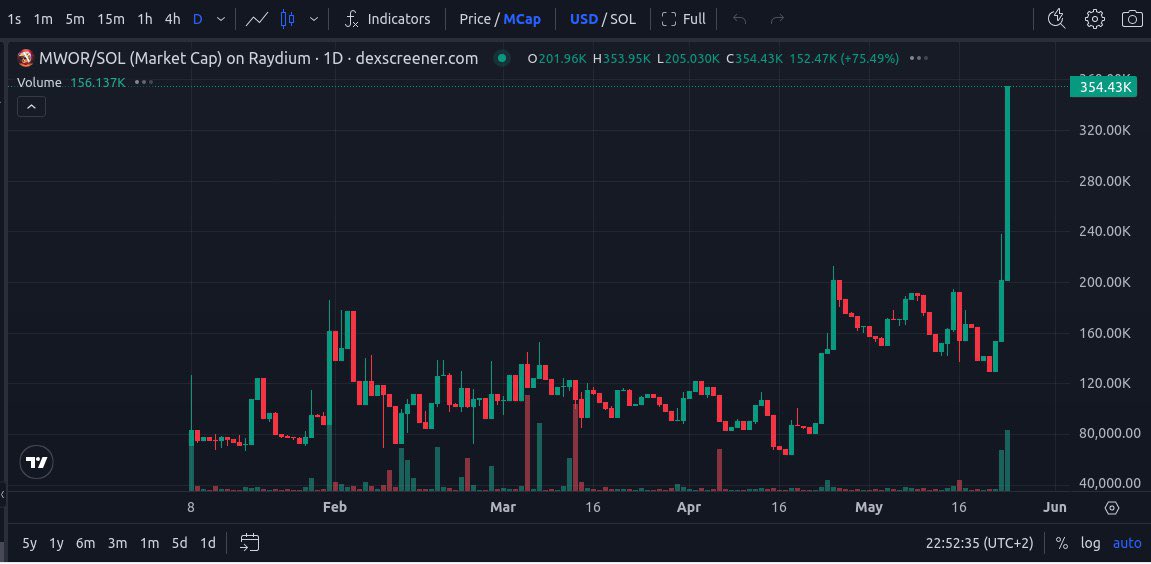Click the O201.96K open value
This screenshot has width=1151, height=564.
pos(556,58)
